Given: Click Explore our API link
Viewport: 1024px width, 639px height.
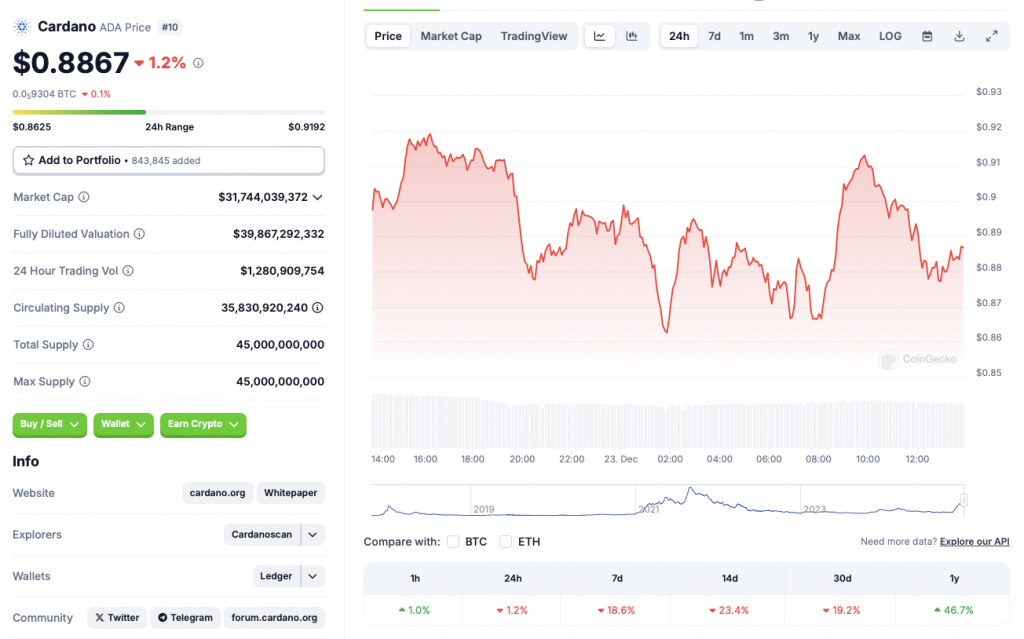Looking at the screenshot, I should (974, 542).
